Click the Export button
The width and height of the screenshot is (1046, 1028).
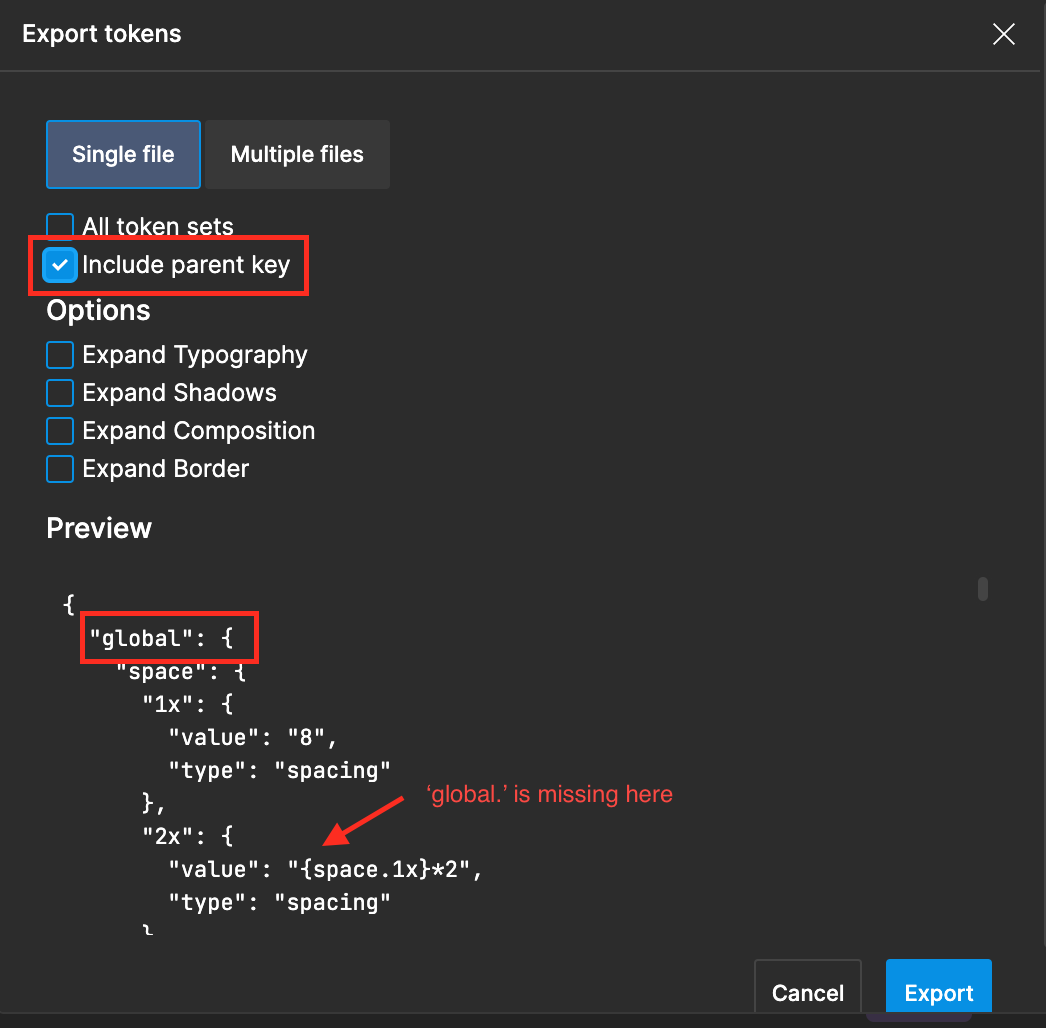click(x=938, y=992)
